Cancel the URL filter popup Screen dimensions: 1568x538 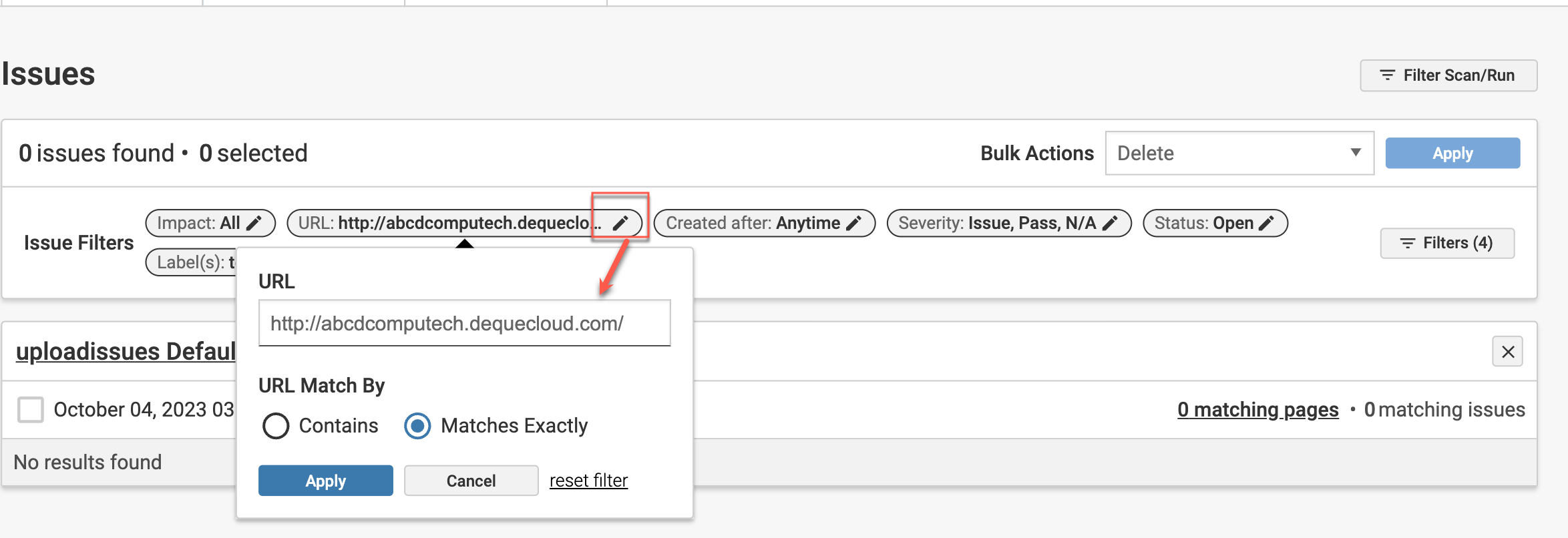[x=471, y=481]
